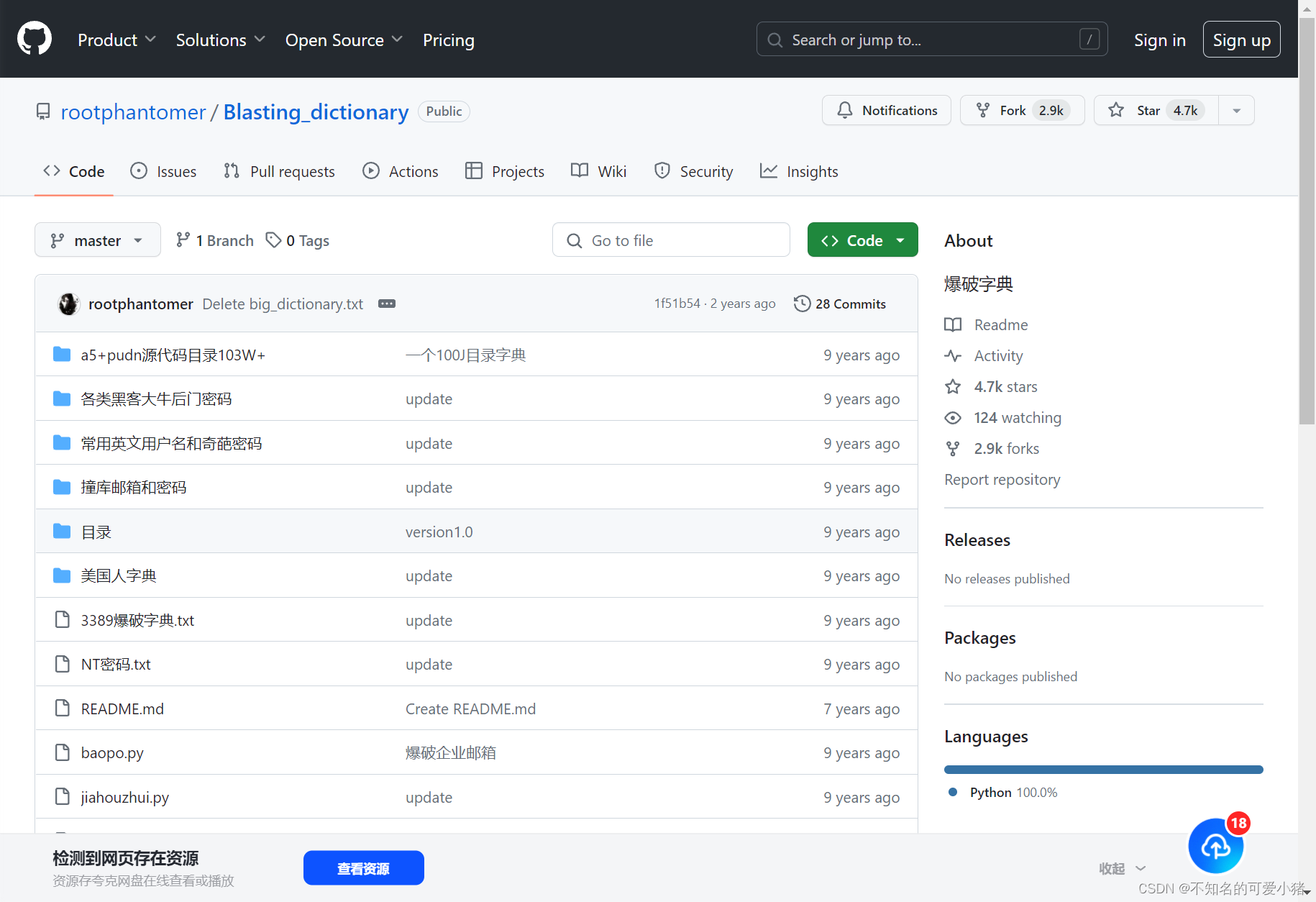The image size is (1316, 902).
Task: Click eye icon beside 124 watching
Action: [953, 417]
